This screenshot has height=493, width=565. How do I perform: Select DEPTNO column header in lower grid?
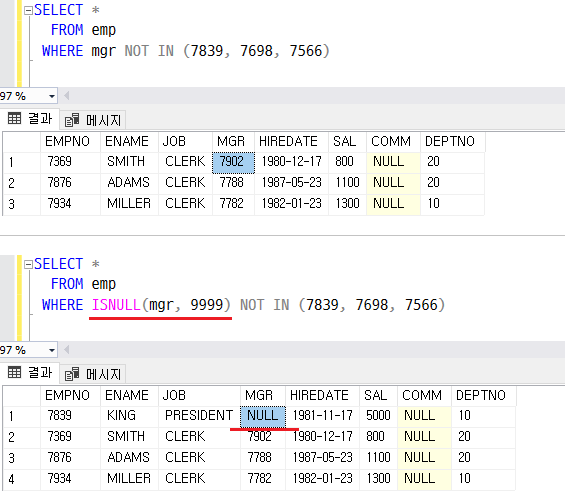[484, 396]
